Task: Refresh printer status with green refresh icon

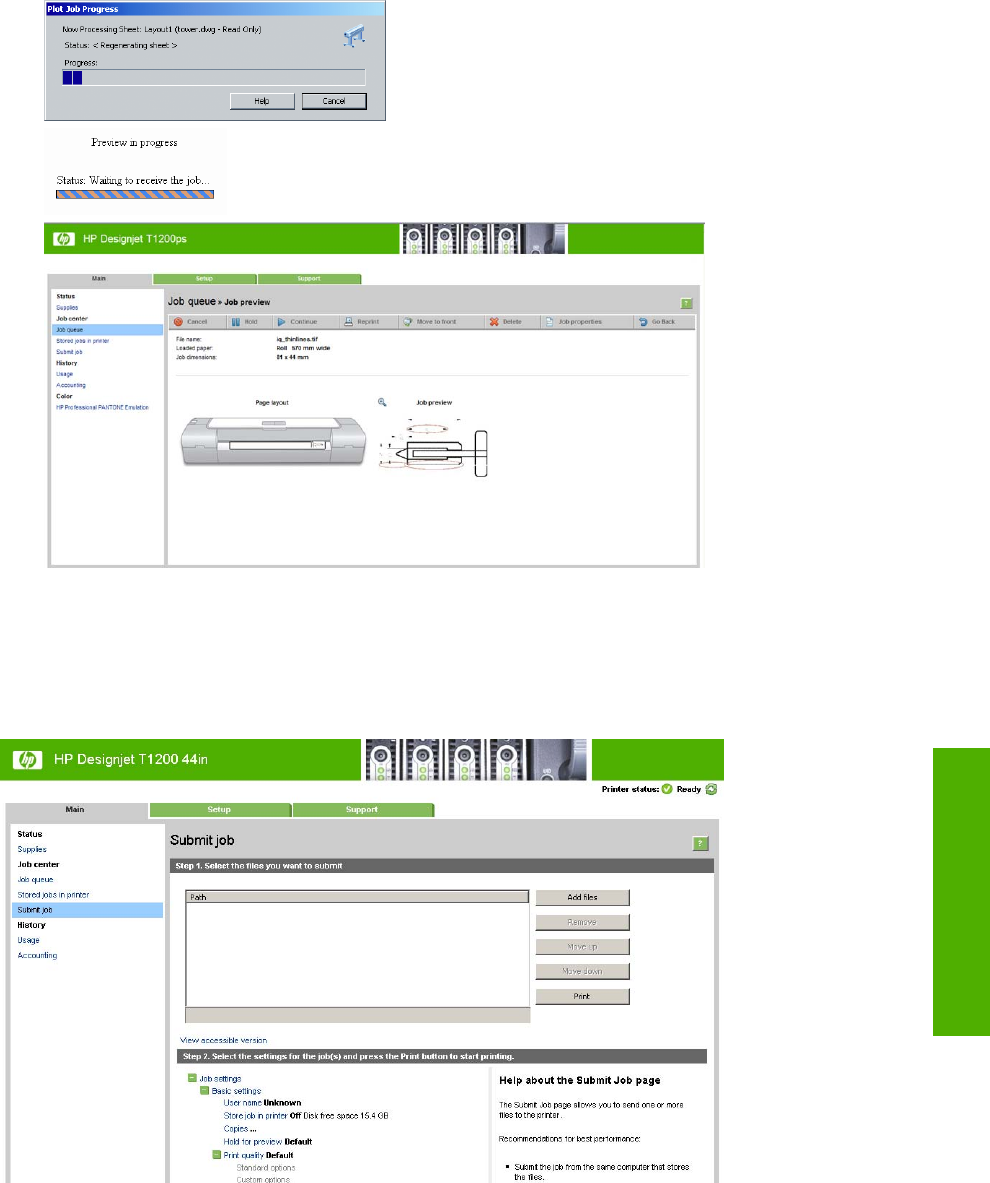Action: pyautogui.click(x=711, y=789)
